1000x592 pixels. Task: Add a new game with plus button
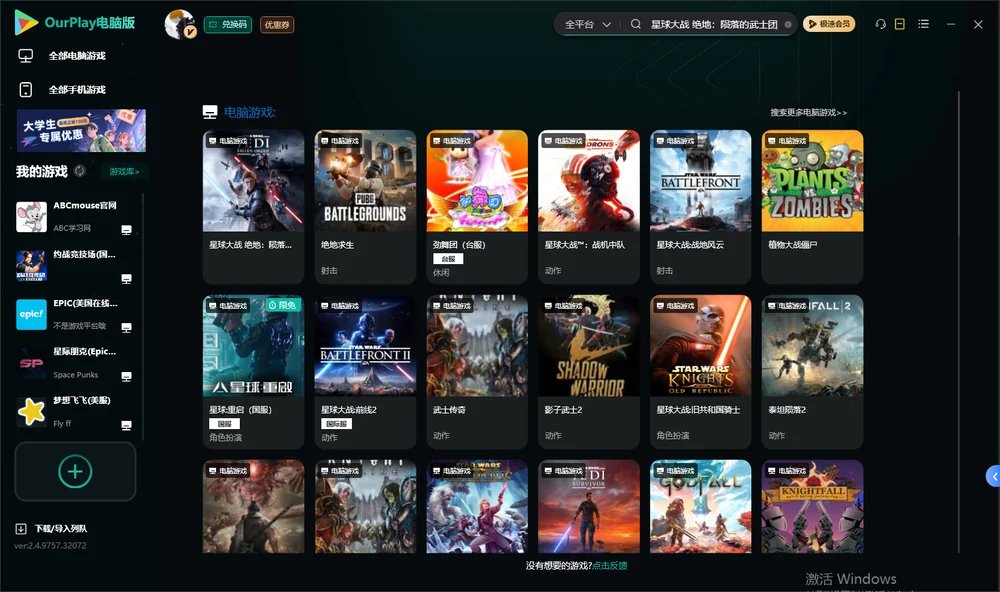point(75,471)
